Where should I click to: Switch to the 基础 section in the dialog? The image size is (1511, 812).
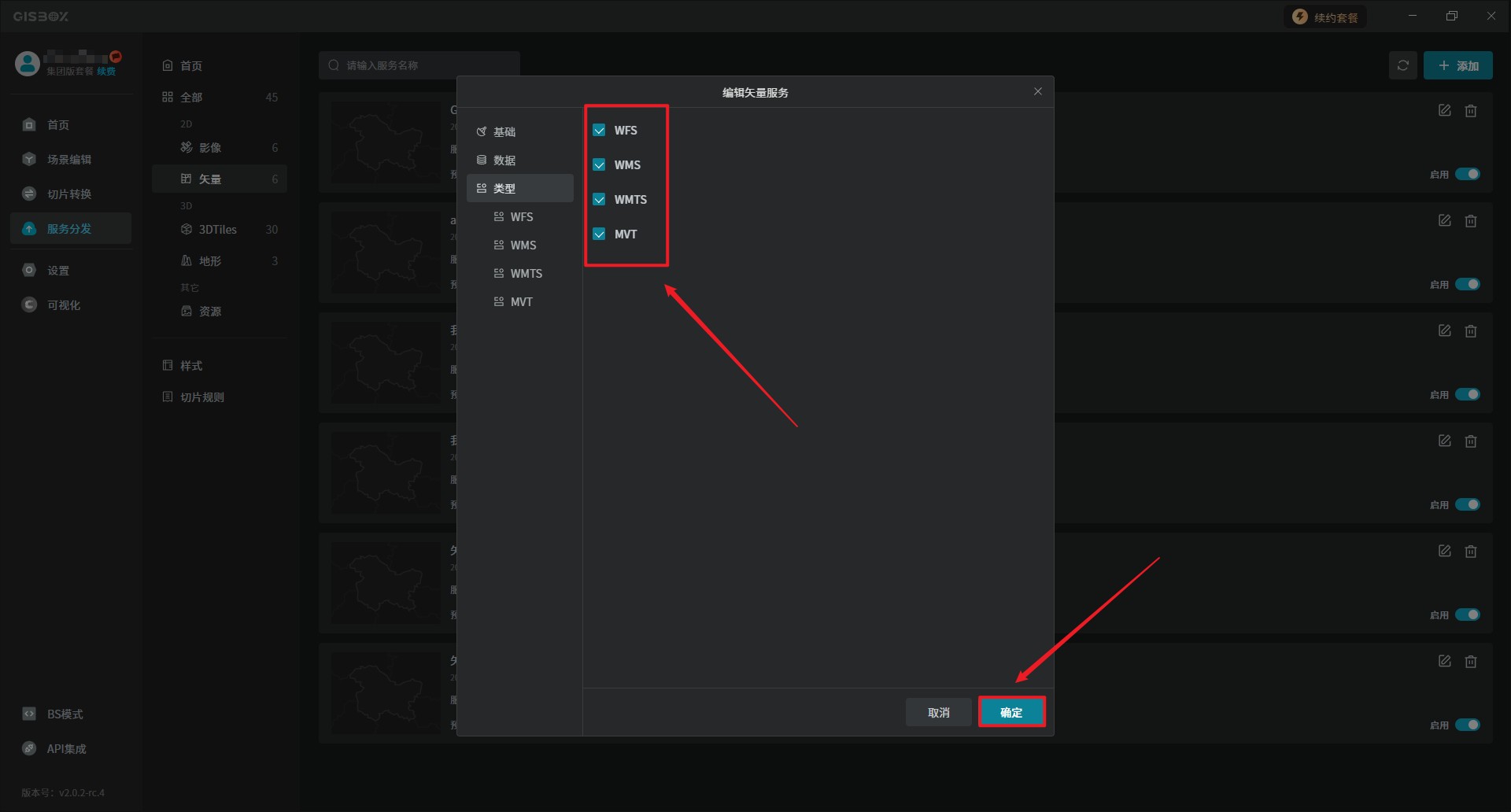tap(504, 132)
